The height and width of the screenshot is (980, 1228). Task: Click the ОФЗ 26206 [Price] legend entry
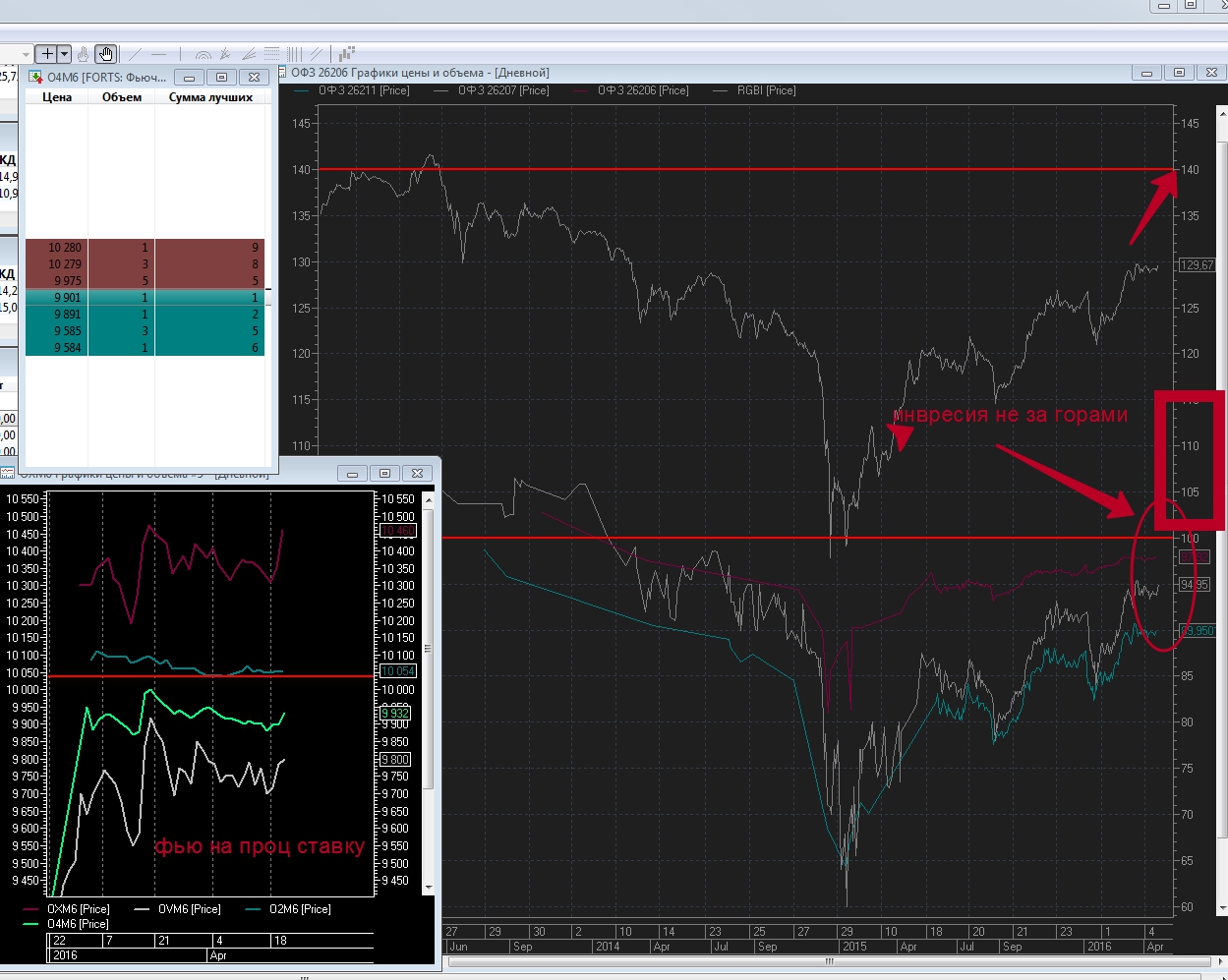(x=630, y=90)
